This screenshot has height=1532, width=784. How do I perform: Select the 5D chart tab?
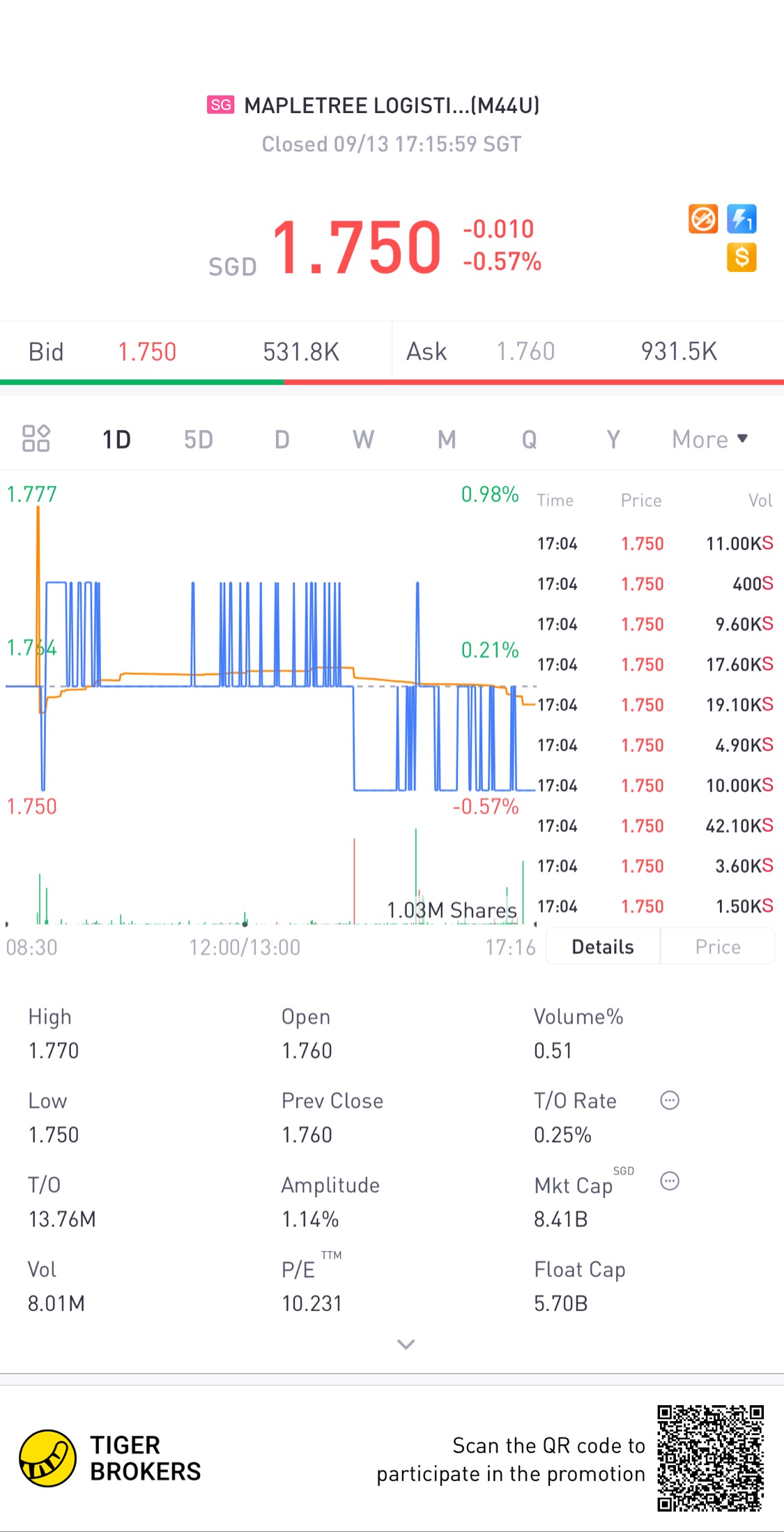(199, 439)
